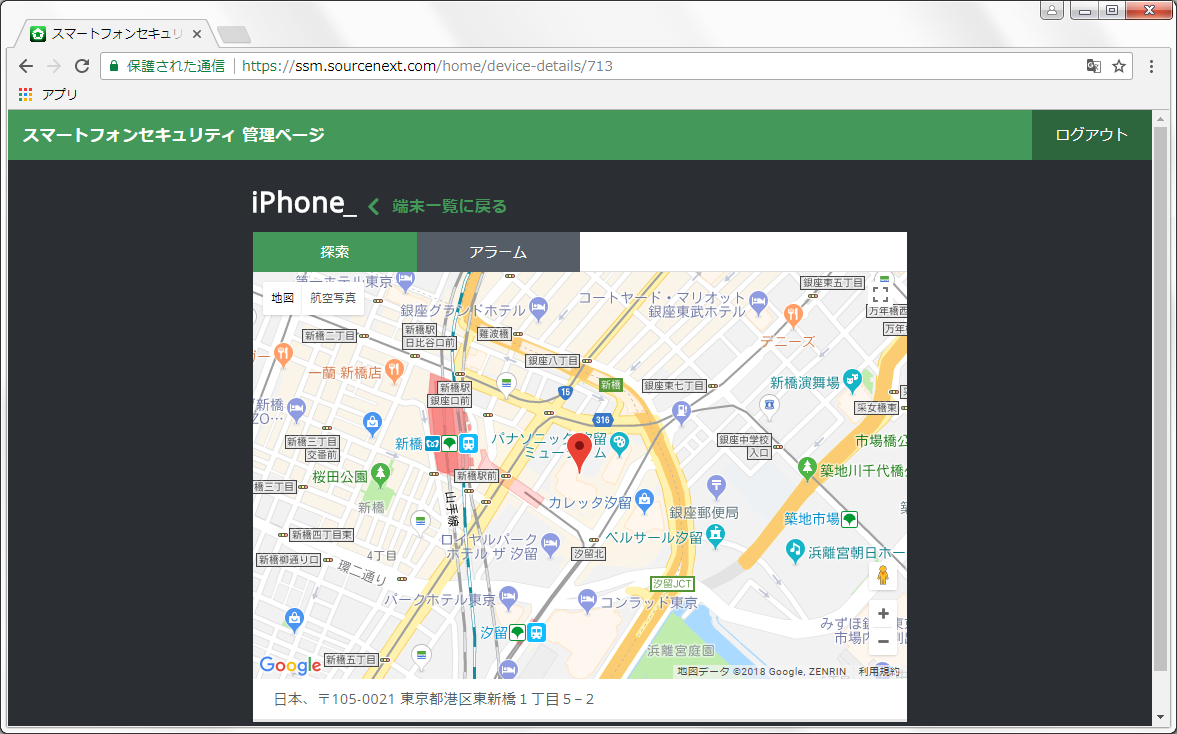The width and height of the screenshot is (1177, 734).
Task: Click the Chrome user profile icon
Action: pyautogui.click(x=1052, y=11)
